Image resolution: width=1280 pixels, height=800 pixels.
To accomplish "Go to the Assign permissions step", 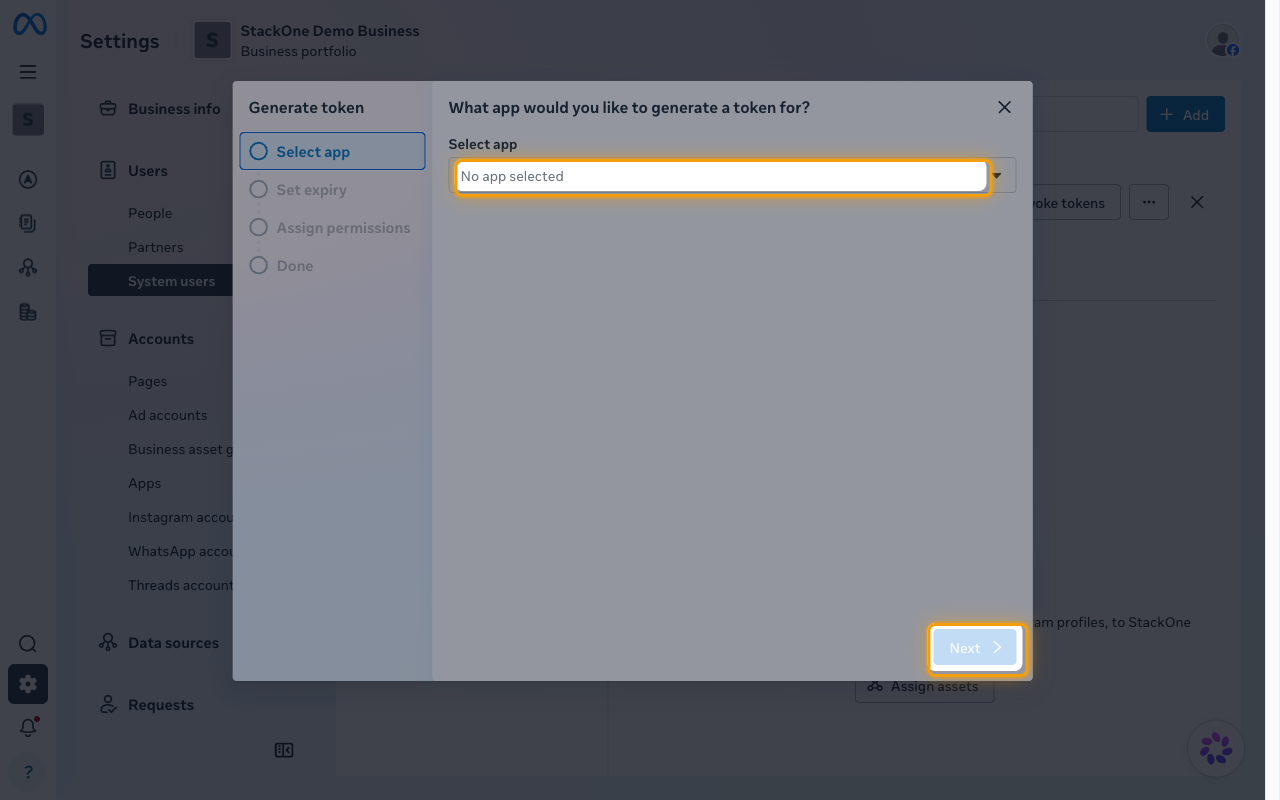I will tap(332, 228).
